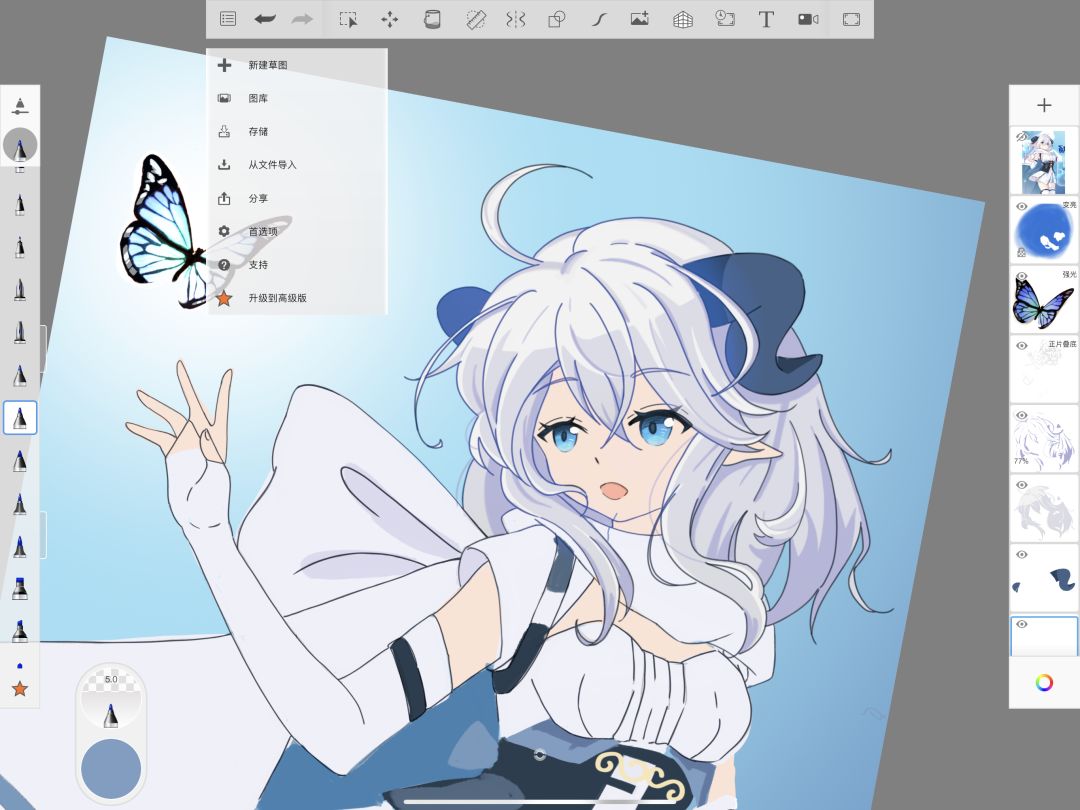Show the hidden reference character layer
The height and width of the screenshot is (810, 1080).
pyautogui.click(x=1021, y=137)
